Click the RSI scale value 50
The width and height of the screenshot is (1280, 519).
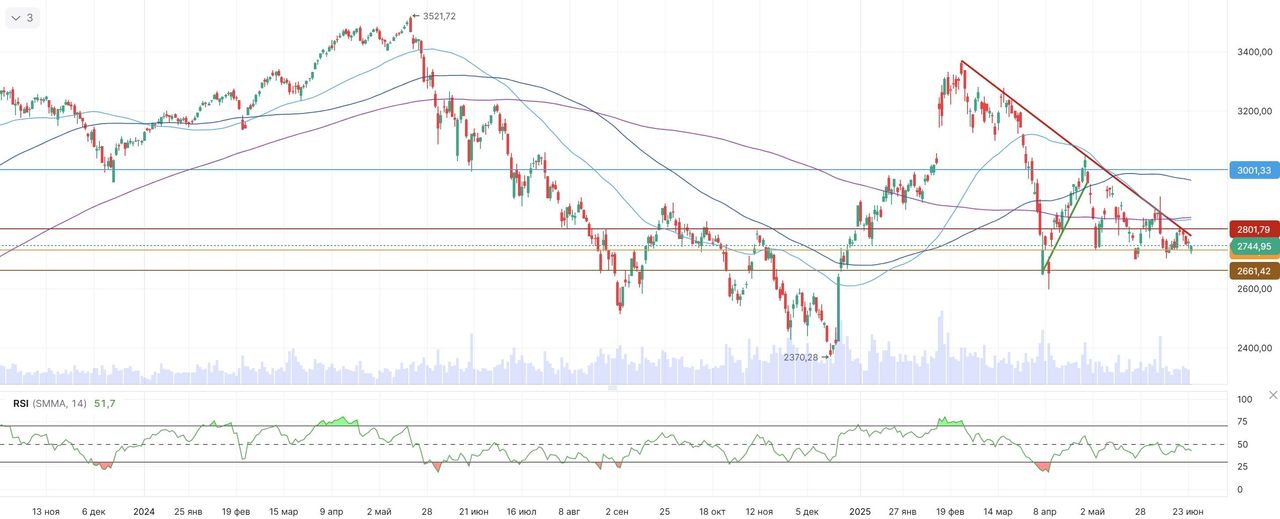pos(1243,444)
